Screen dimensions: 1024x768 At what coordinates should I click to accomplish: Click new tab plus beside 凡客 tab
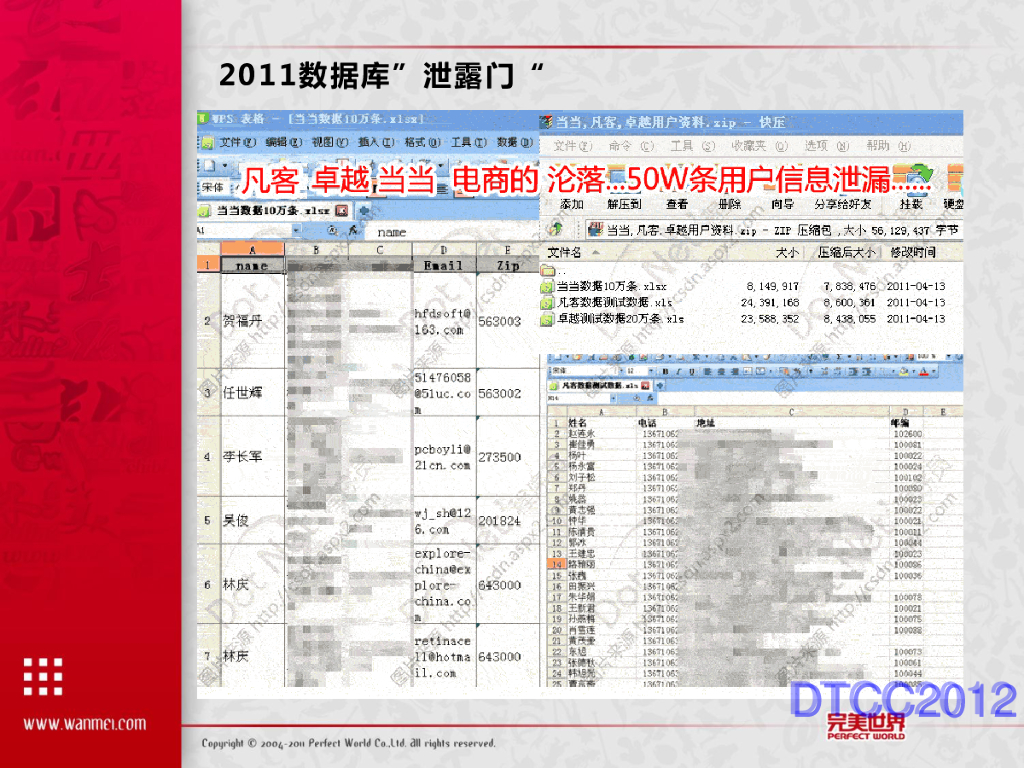pos(660,385)
